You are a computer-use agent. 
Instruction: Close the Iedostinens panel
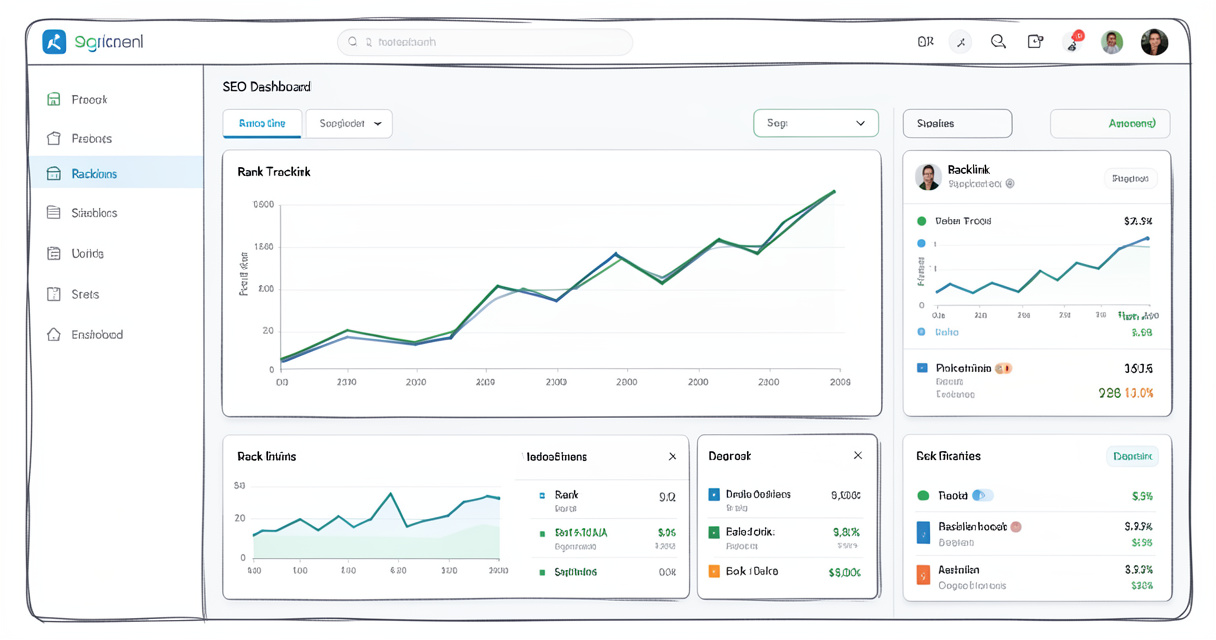tap(672, 456)
